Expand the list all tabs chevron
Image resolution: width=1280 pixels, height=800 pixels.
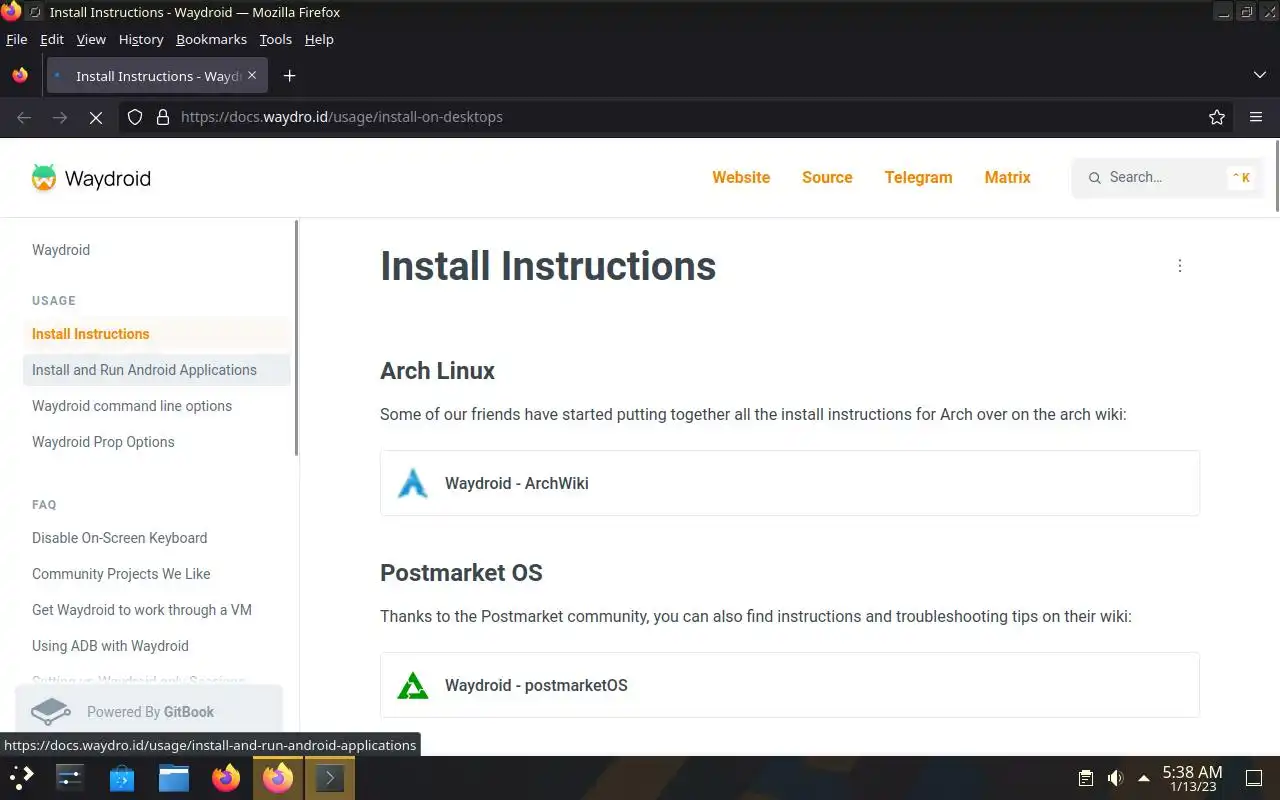coord(1260,75)
